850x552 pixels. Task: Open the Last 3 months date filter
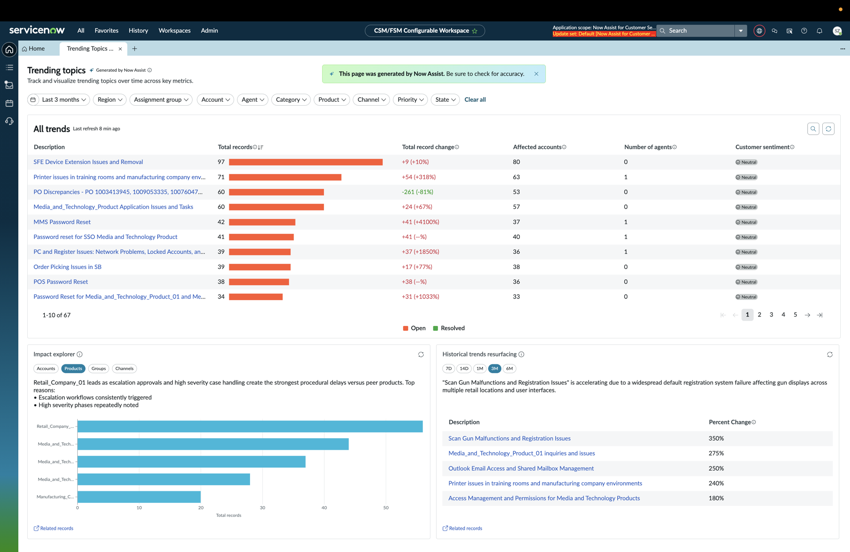point(59,100)
